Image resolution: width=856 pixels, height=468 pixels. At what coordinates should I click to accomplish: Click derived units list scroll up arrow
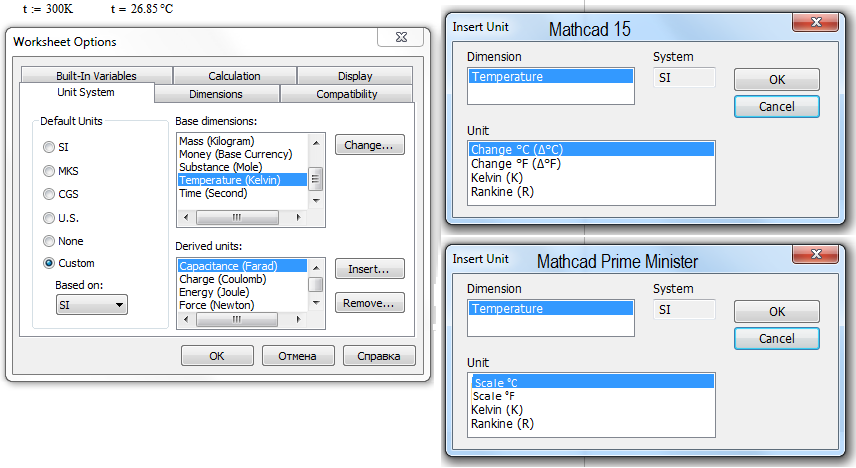click(316, 268)
